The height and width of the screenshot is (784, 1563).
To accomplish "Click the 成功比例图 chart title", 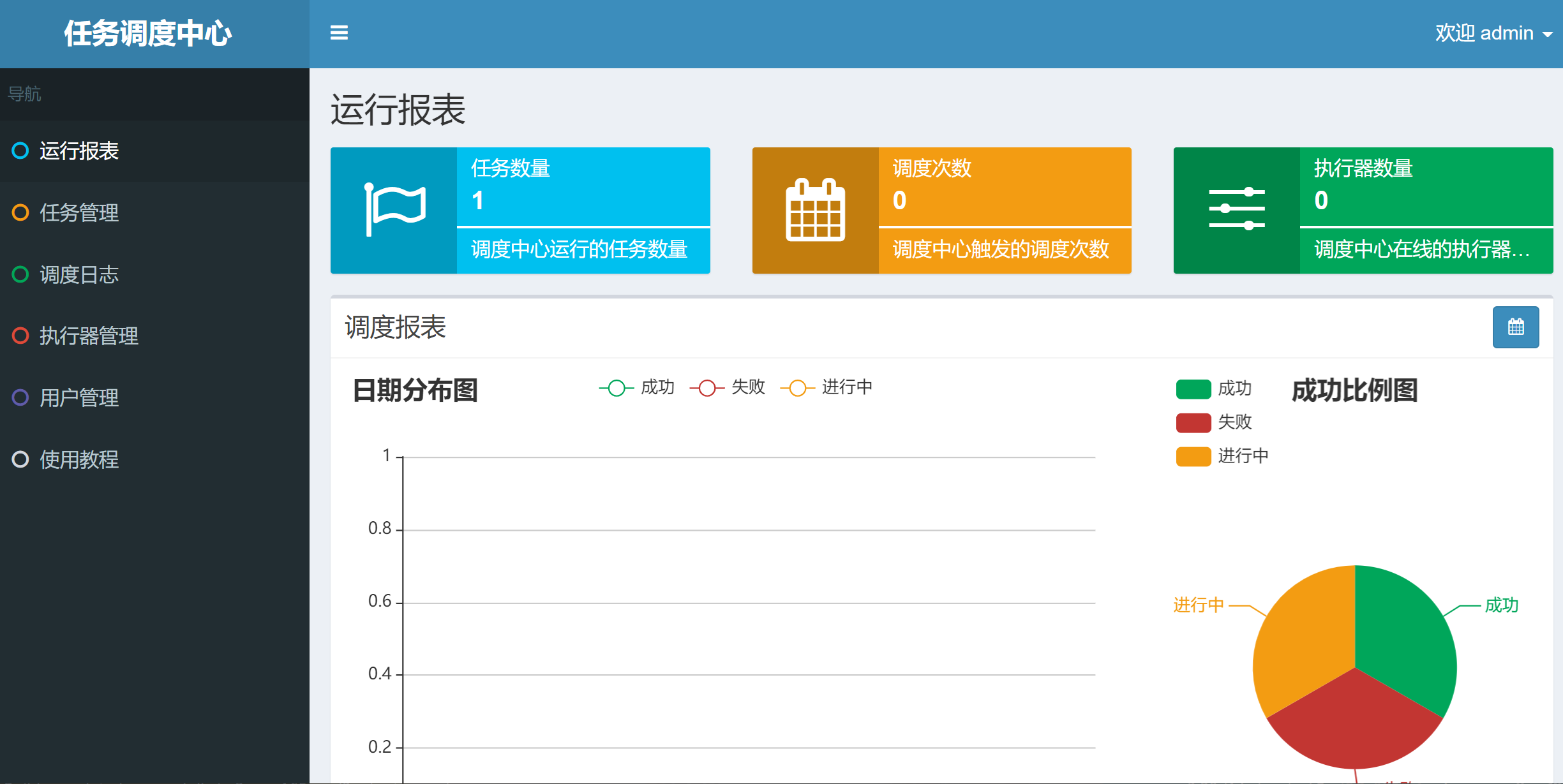I will coord(1355,390).
